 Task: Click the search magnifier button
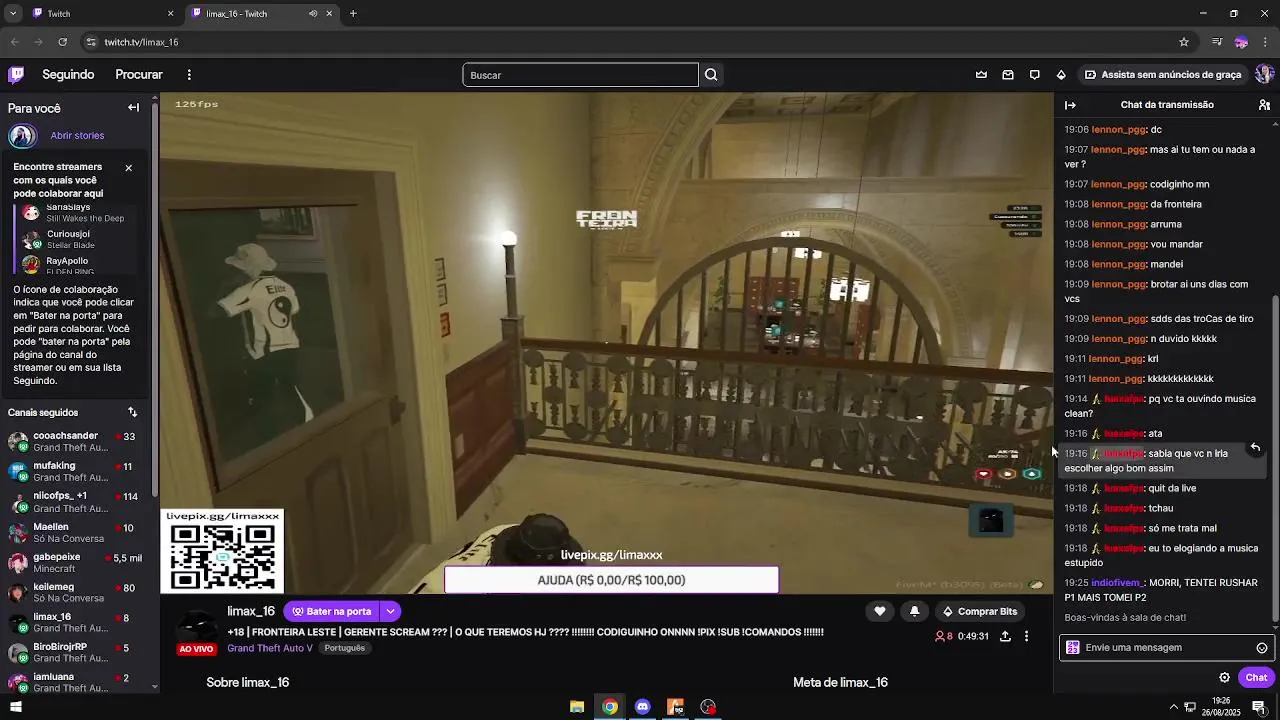[711, 75]
